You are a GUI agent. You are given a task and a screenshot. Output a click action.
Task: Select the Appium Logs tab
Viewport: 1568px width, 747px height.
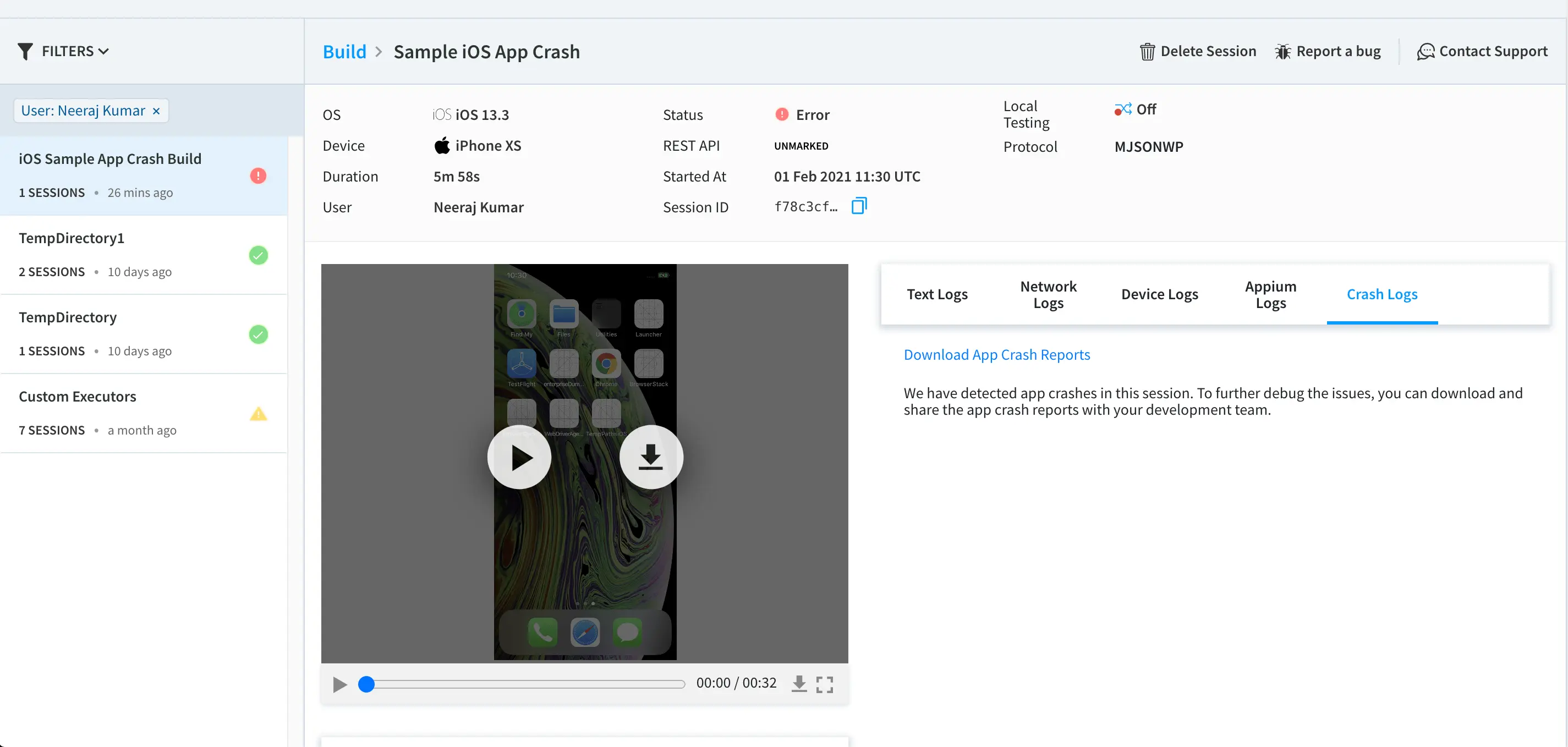pos(1270,294)
